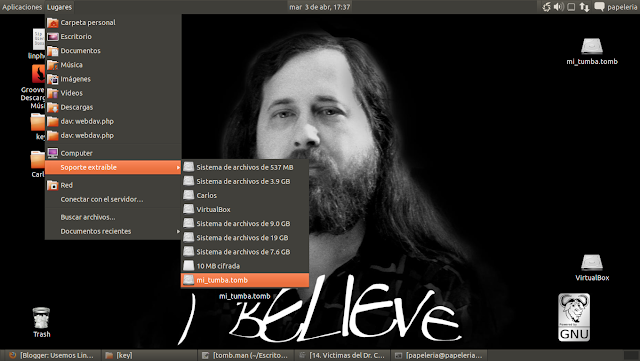
Task: Open the Aplicaciones menu
Action: [22, 7]
